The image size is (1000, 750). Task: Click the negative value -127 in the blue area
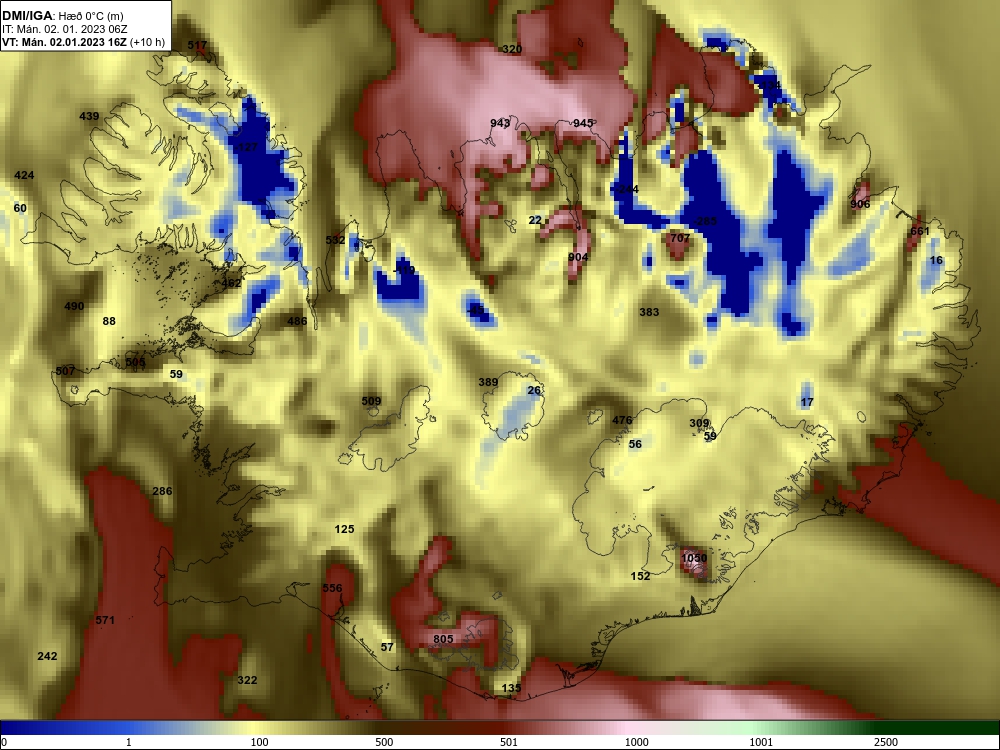pyautogui.click(x=246, y=147)
